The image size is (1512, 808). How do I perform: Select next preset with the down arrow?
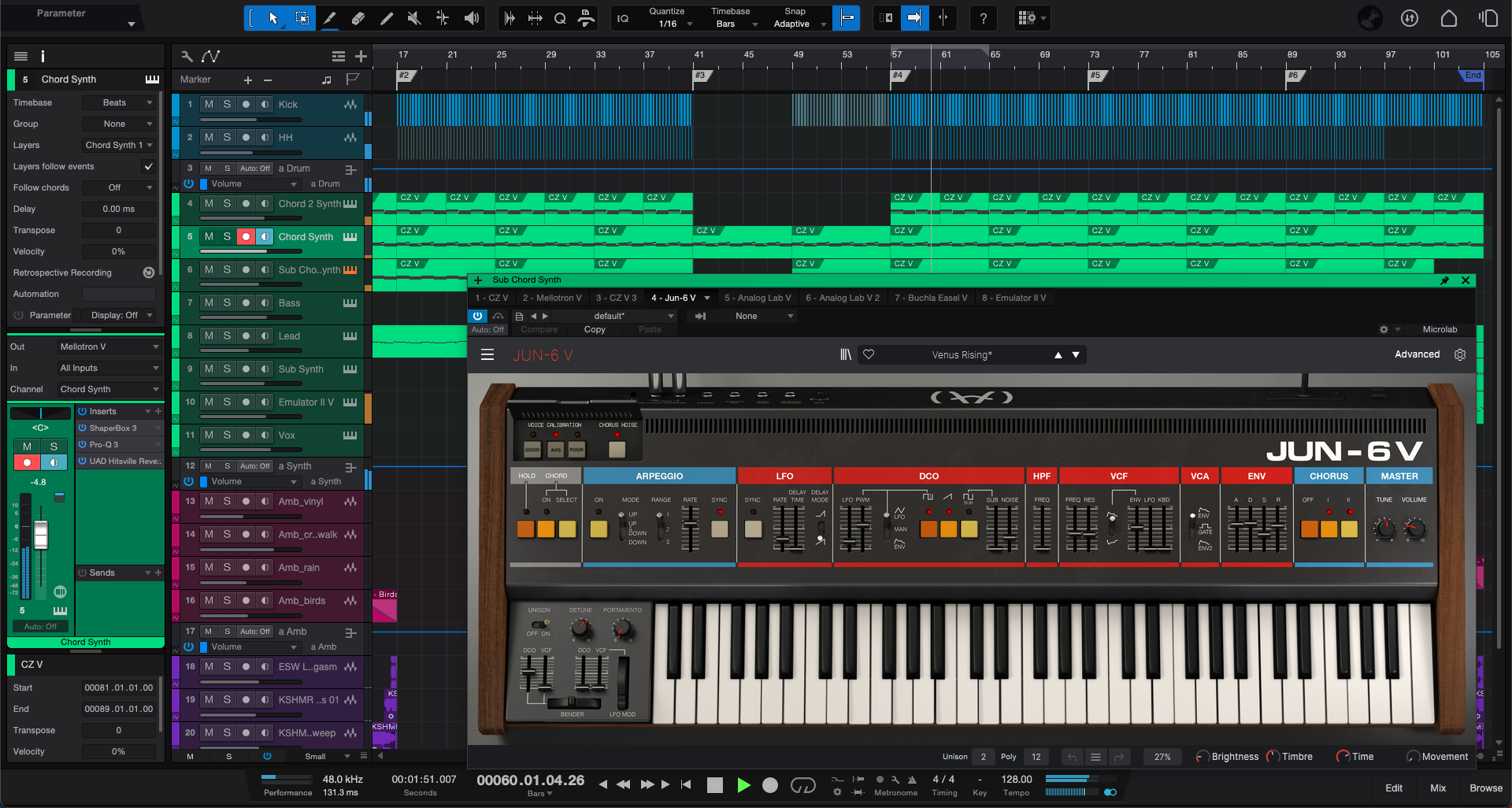(1076, 355)
